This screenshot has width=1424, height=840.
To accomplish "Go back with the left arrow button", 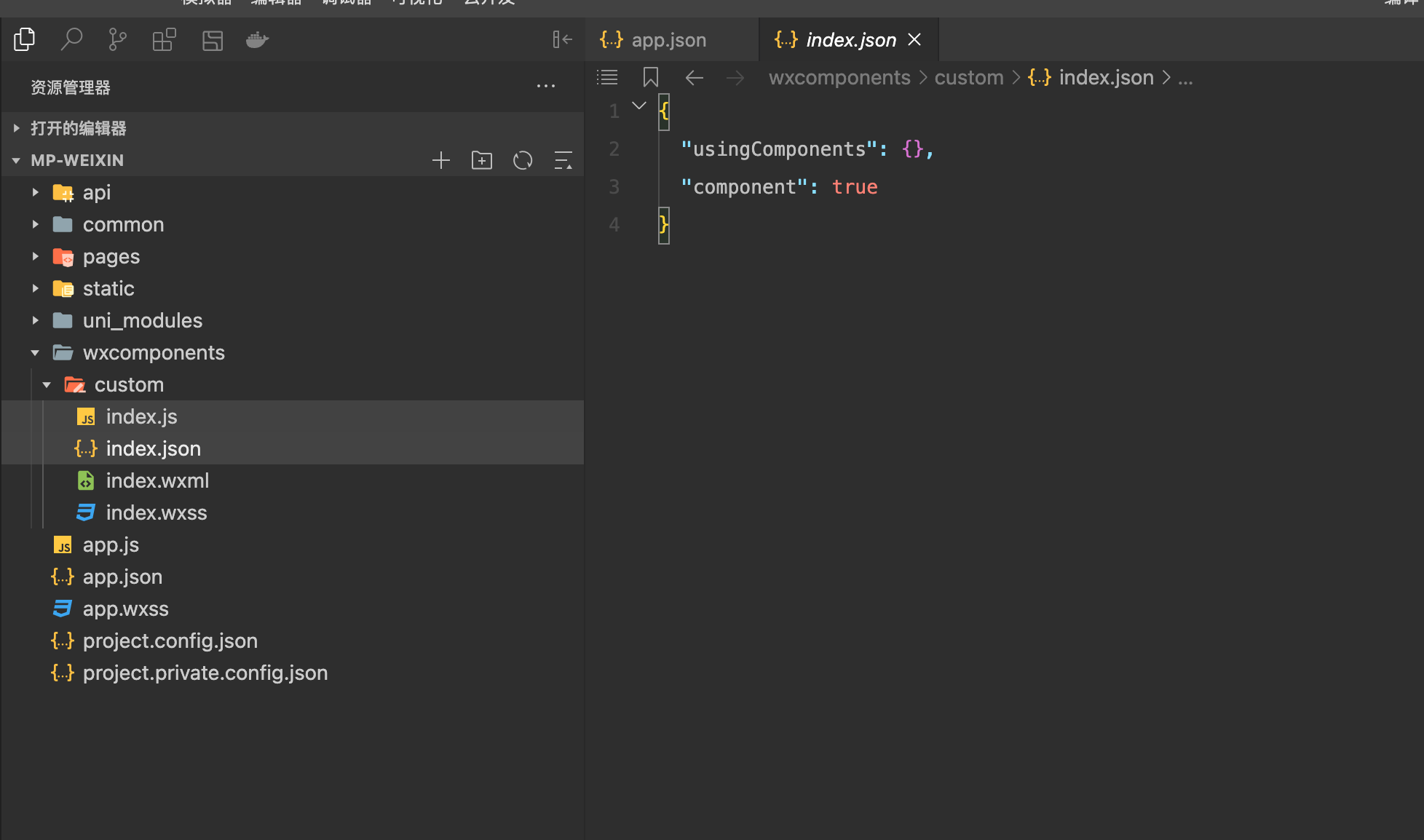I will tap(694, 77).
